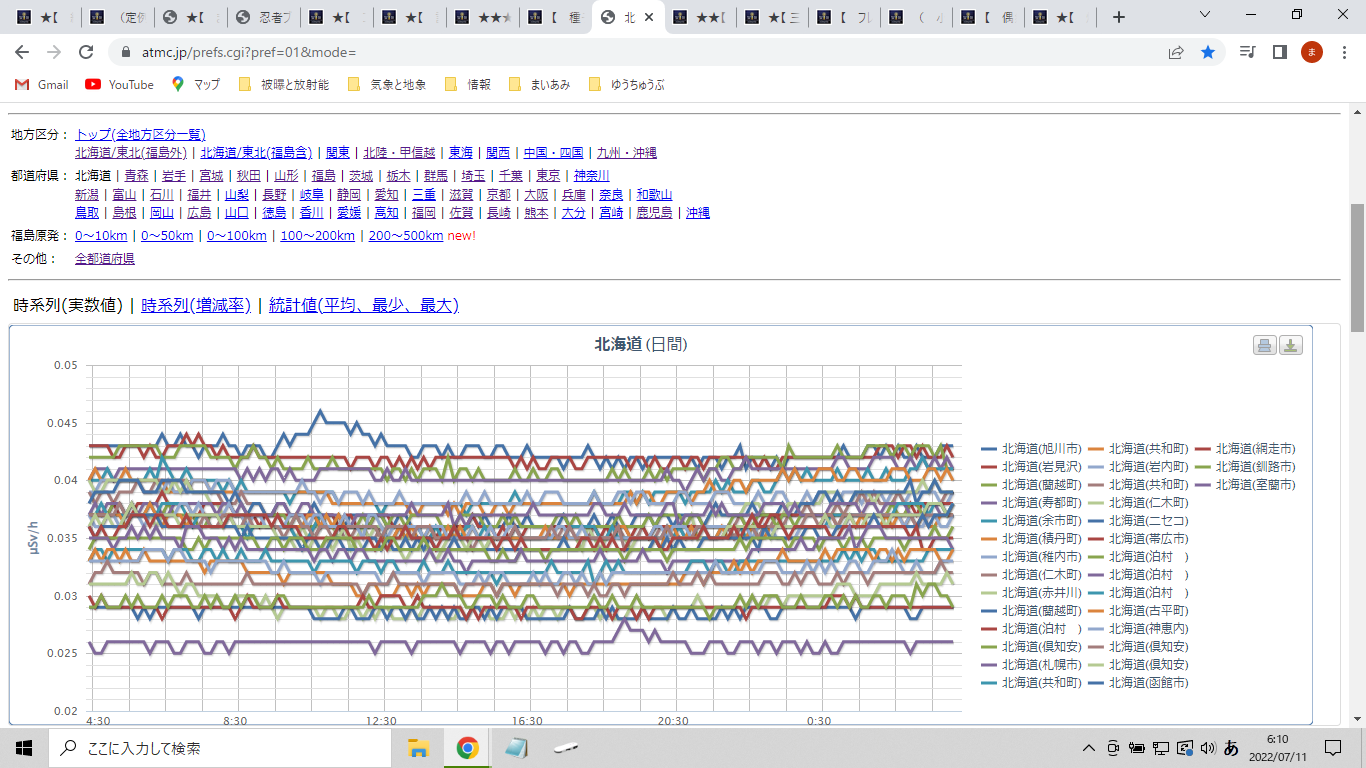Viewport: 1366px width, 768px height.
Task: Open the トップ(全地方区分一覧) link
Action: (140, 135)
